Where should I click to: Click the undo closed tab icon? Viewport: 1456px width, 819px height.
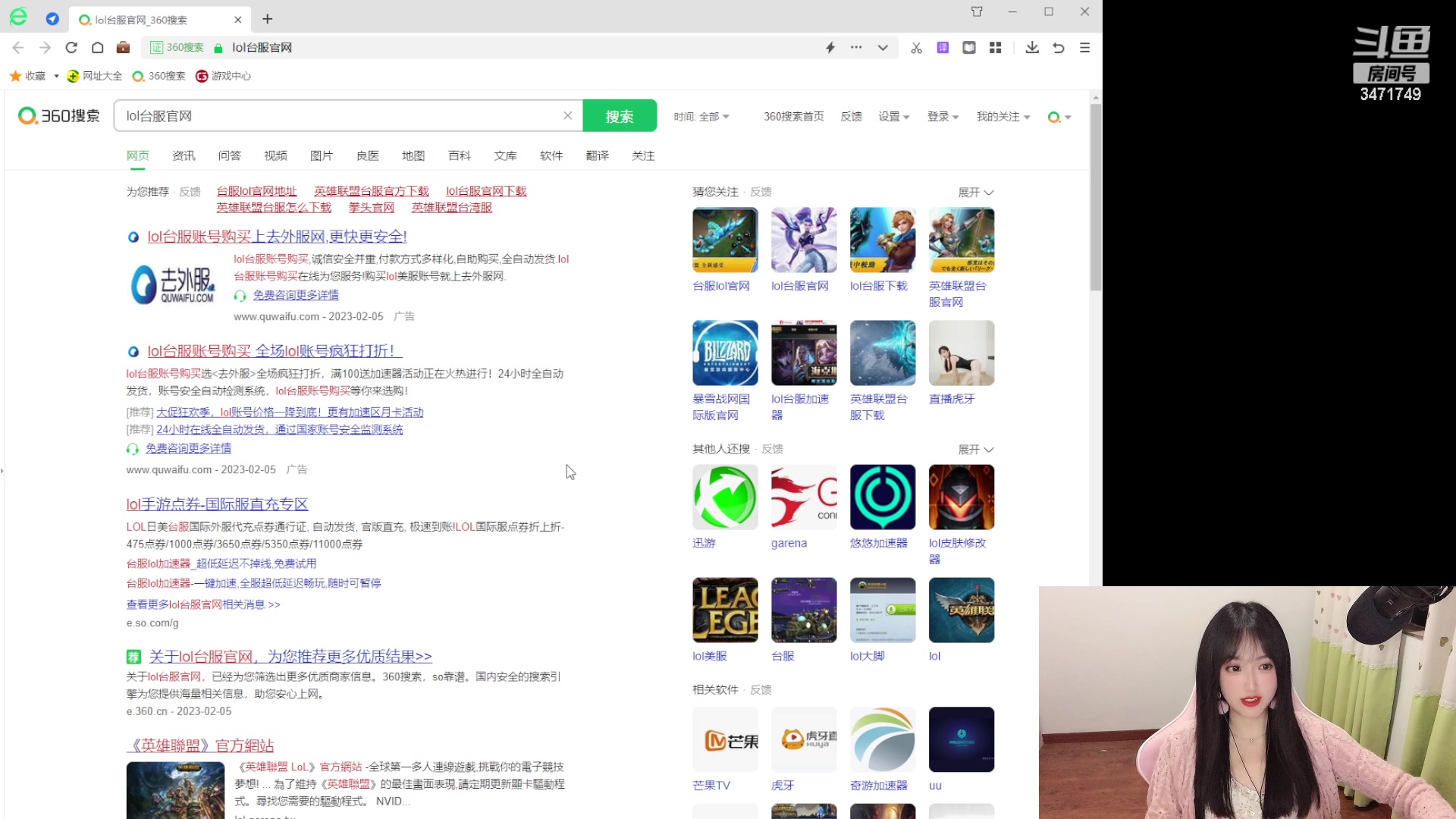1059,48
